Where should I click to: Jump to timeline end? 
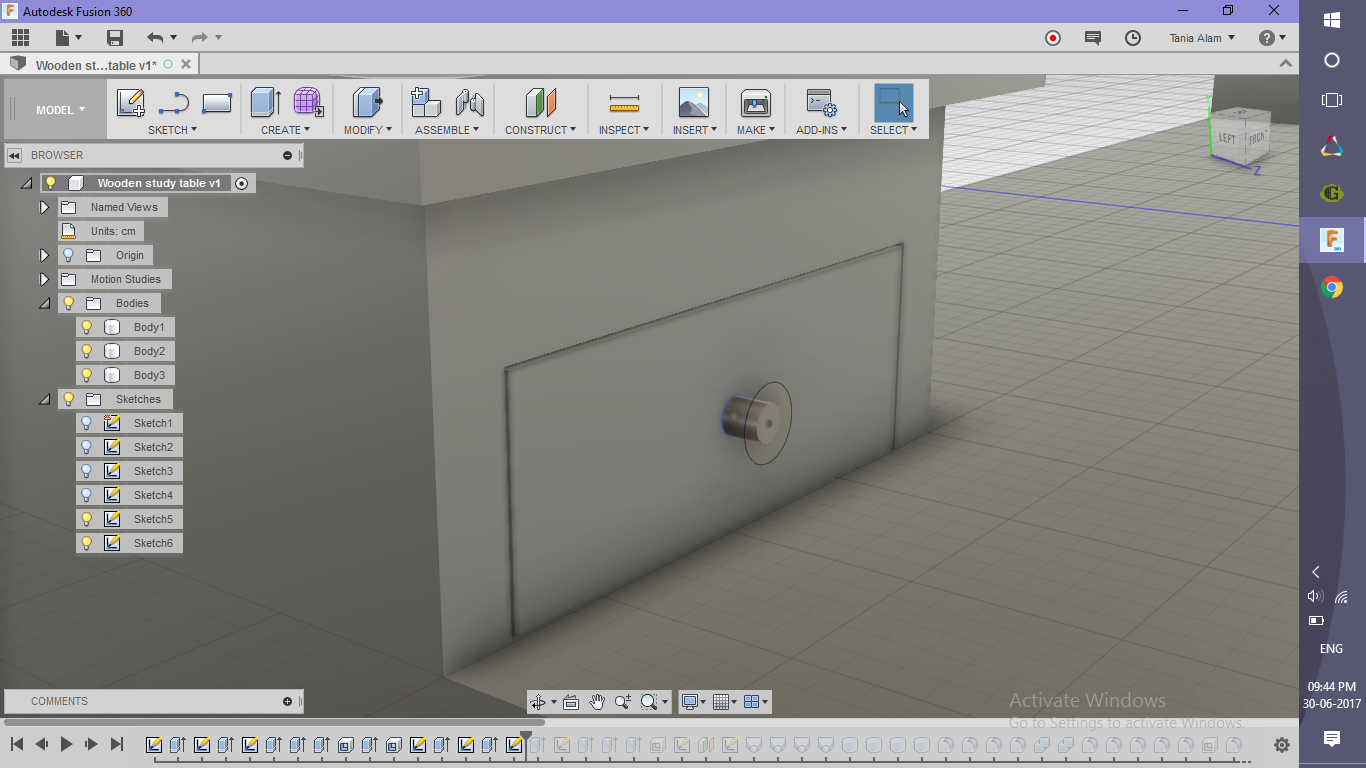[117, 744]
